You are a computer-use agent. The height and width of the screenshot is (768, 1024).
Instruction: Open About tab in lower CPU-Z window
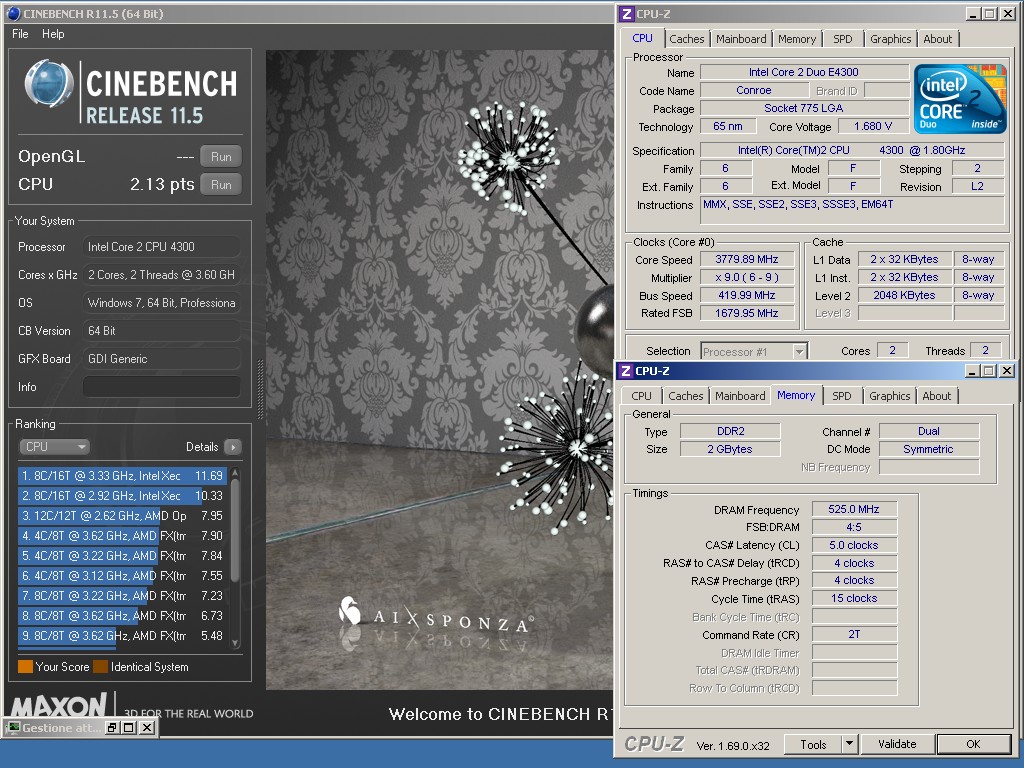tap(936, 396)
